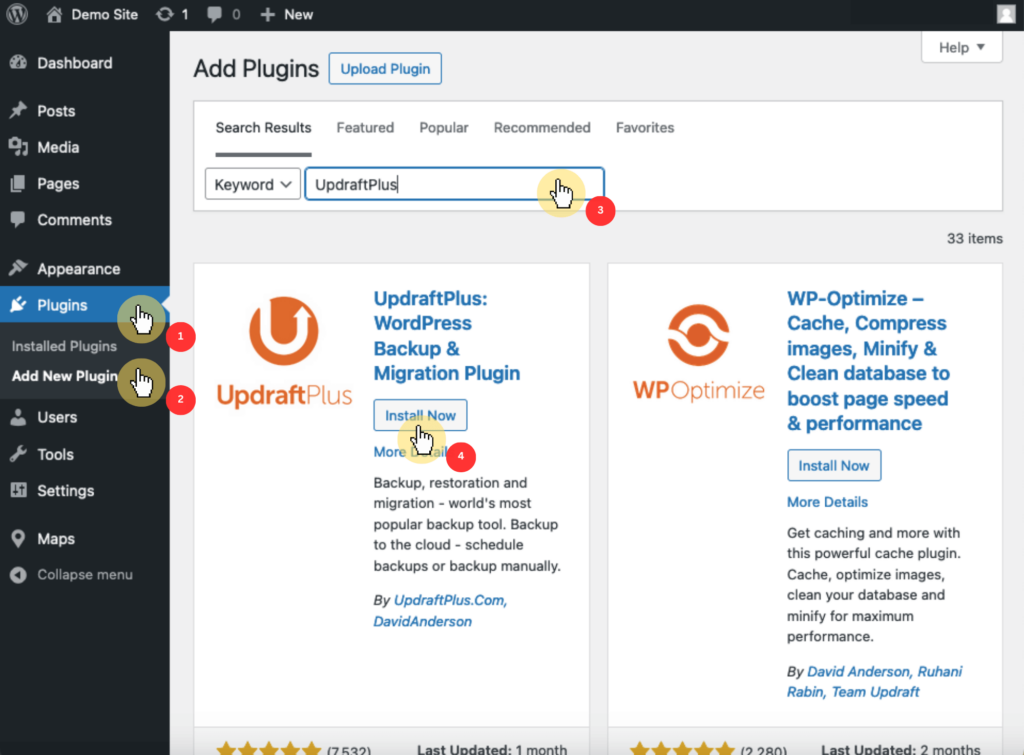This screenshot has height=755, width=1024.
Task: Open the user avatar icon
Action: coord(1006,14)
